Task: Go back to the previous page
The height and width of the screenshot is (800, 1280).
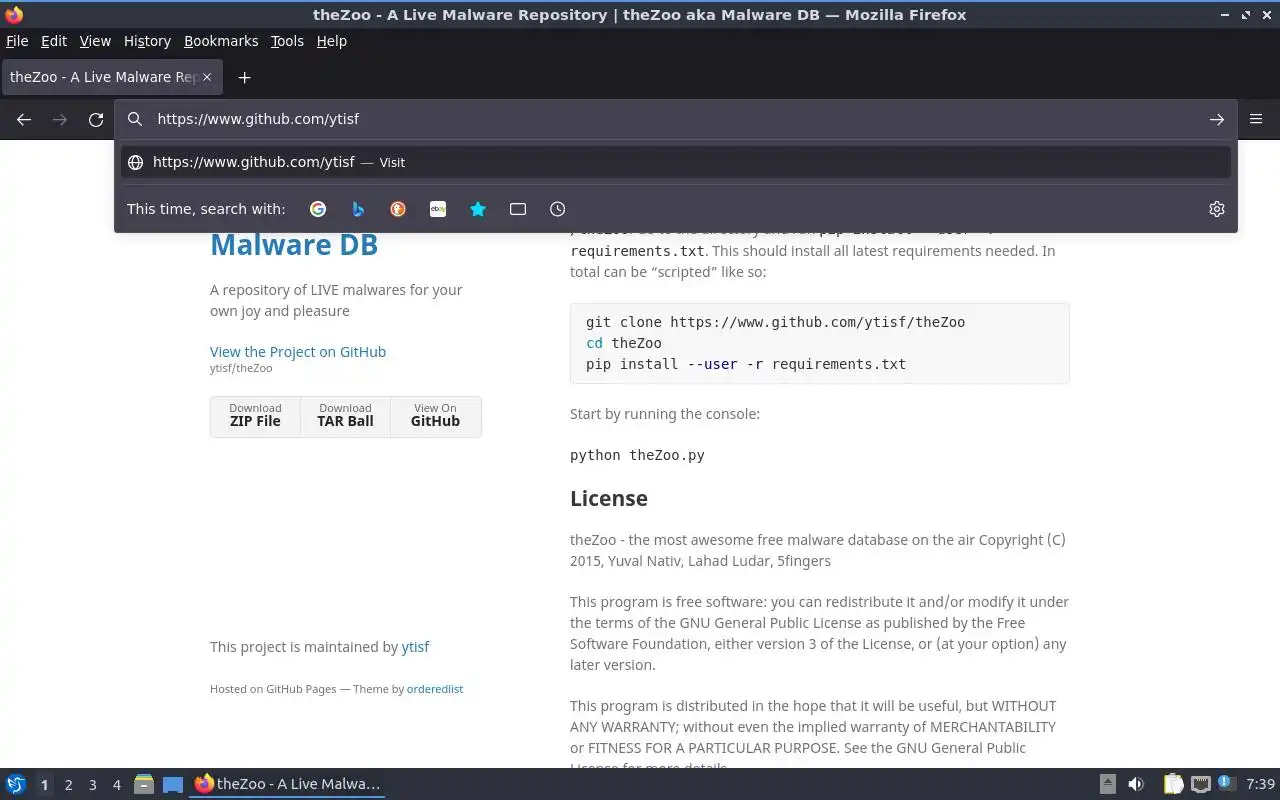Action: point(24,119)
